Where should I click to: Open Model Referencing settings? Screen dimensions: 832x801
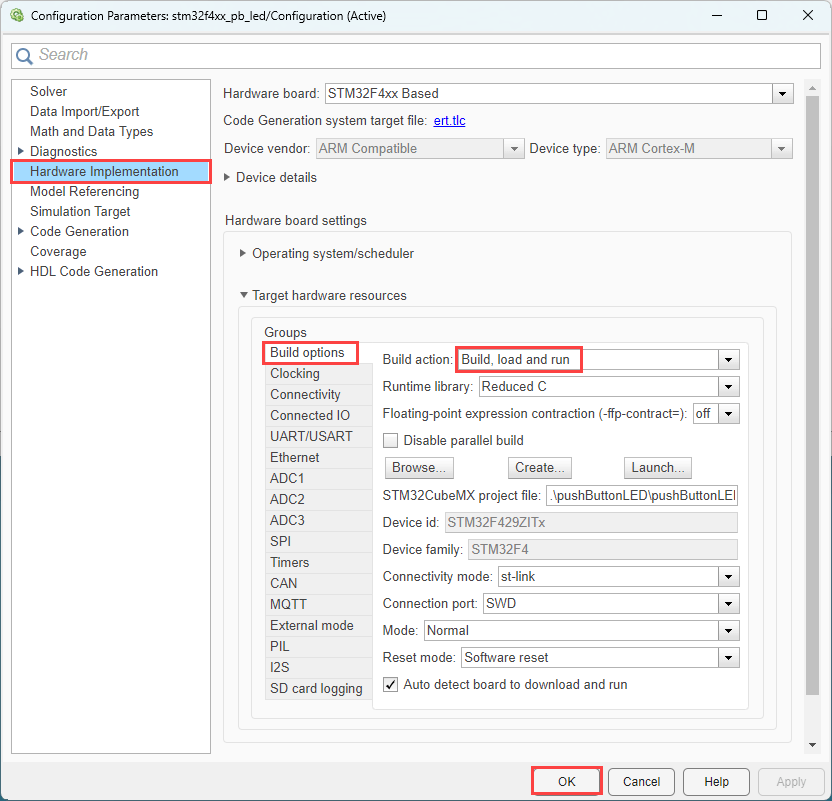84,191
